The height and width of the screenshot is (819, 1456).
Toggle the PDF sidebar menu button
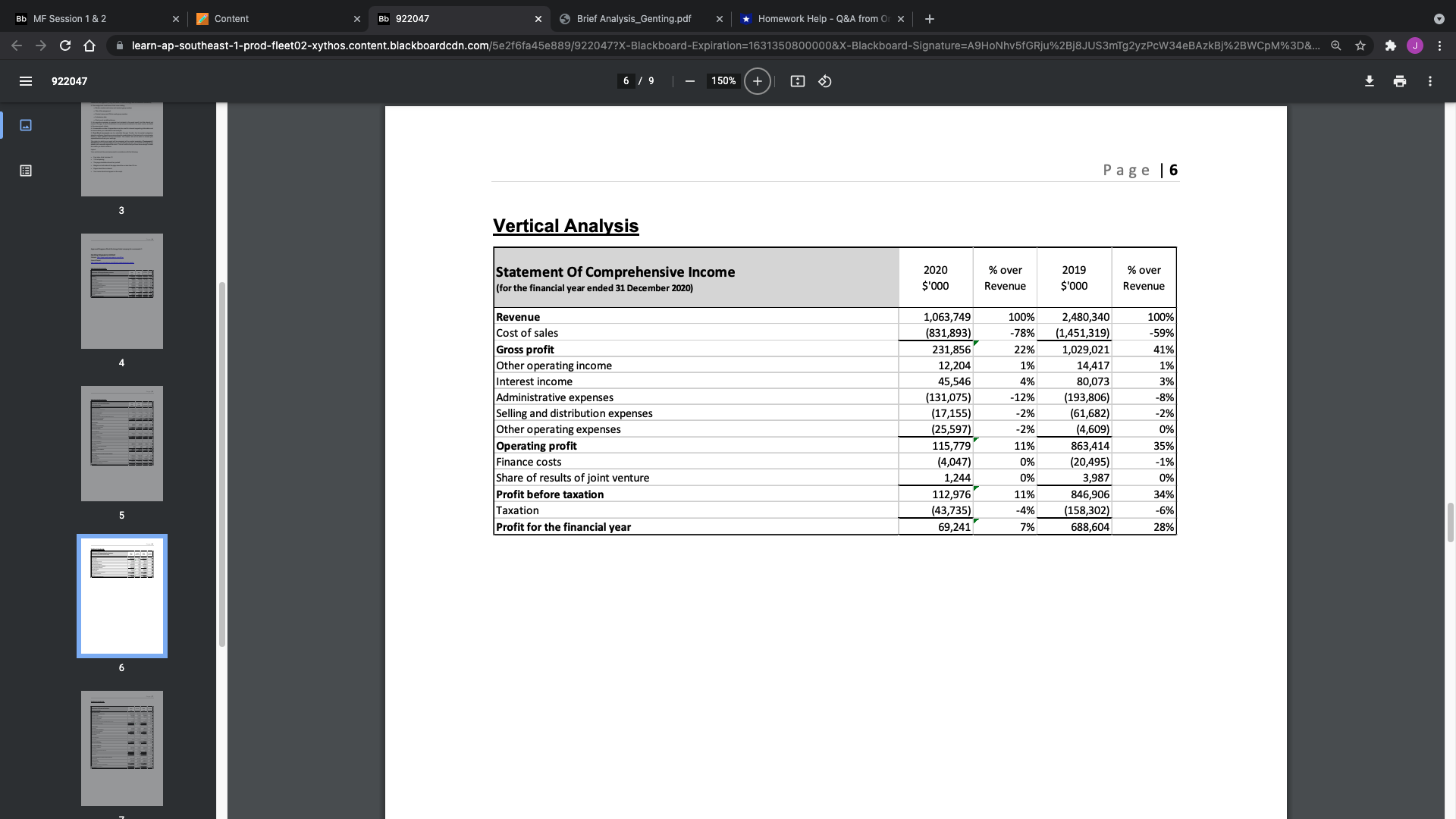(x=25, y=81)
